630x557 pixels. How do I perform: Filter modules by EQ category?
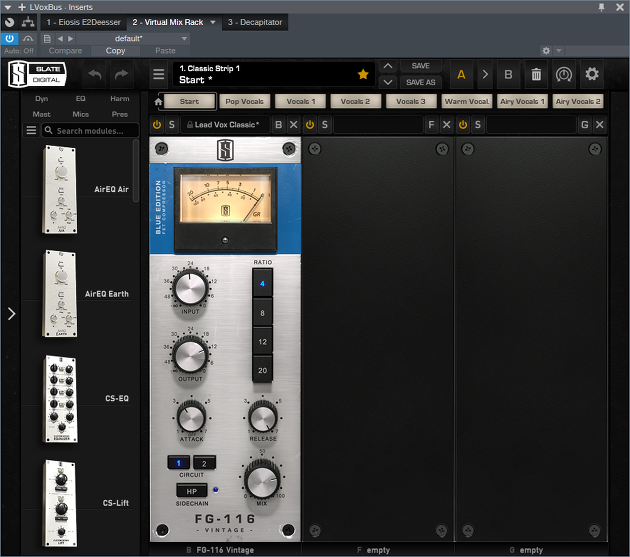point(80,98)
